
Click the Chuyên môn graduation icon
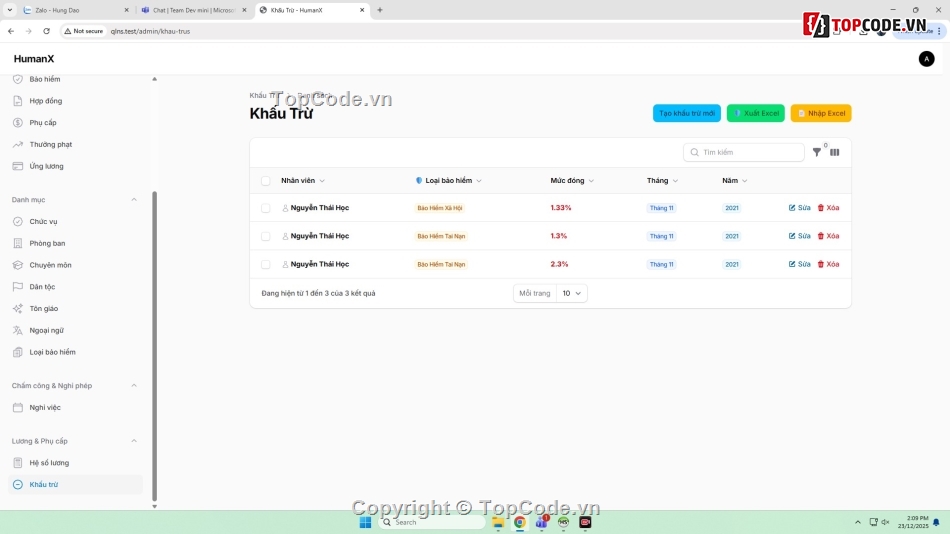pyautogui.click(x=18, y=265)
